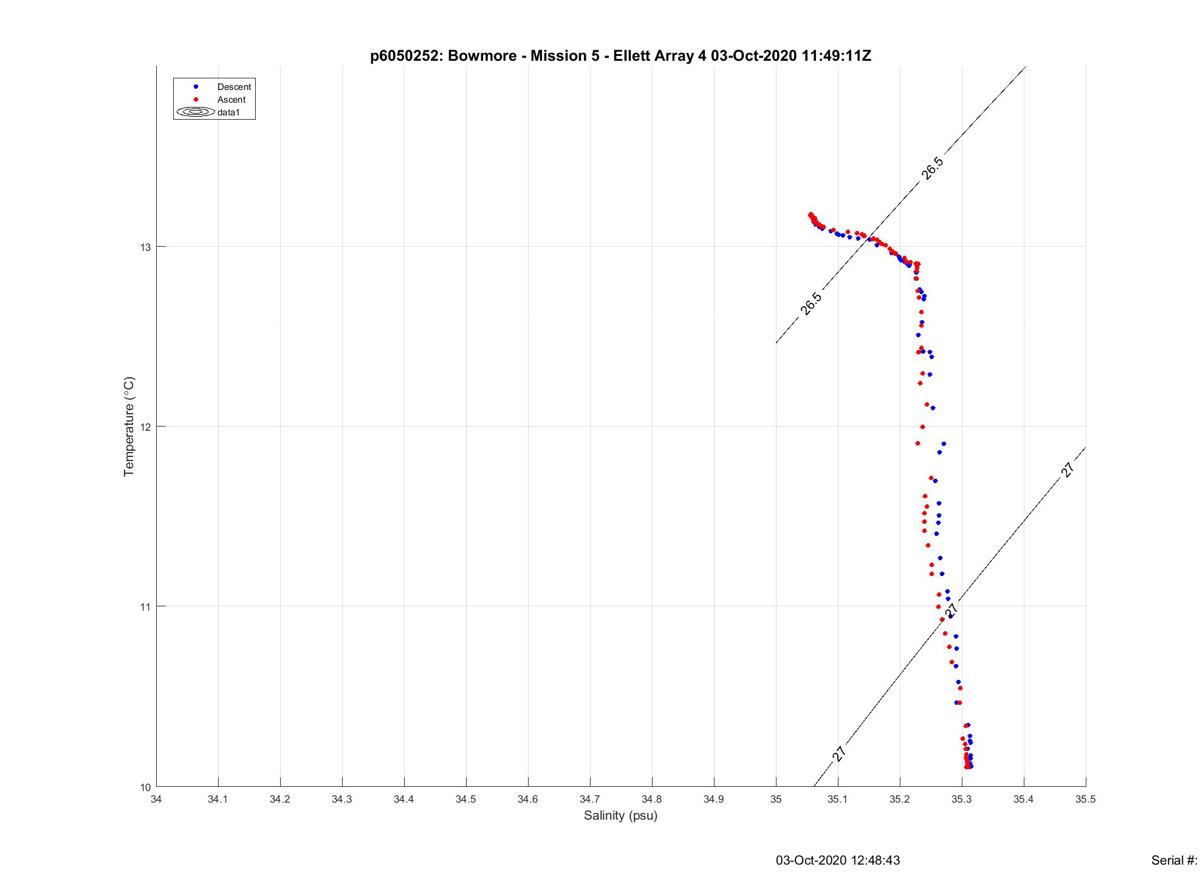1200x885 pixels.
Task: Click the 'Serial #:' label
Action: pyautogui.click(x=1175, y=860)
